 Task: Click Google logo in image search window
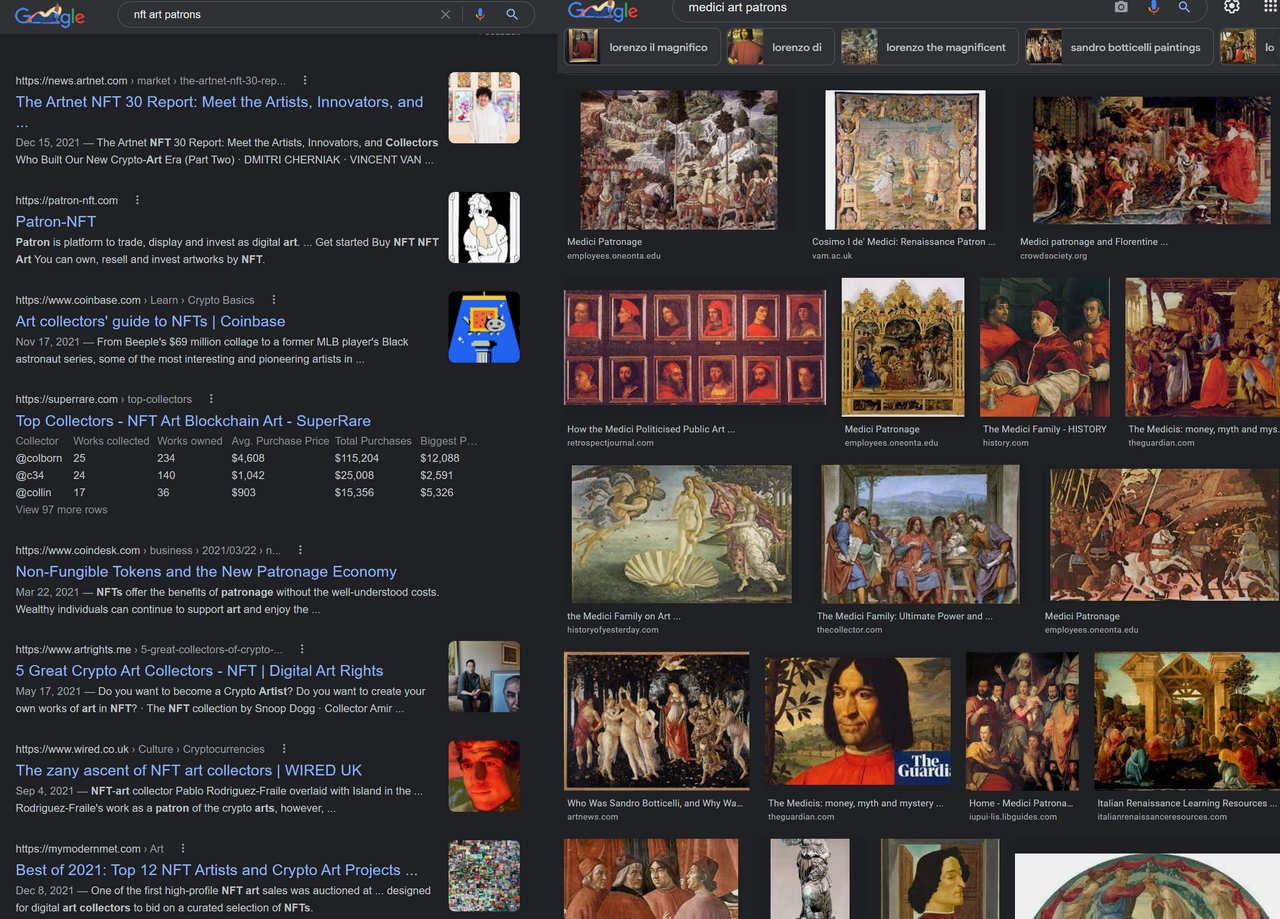point(603,11)
